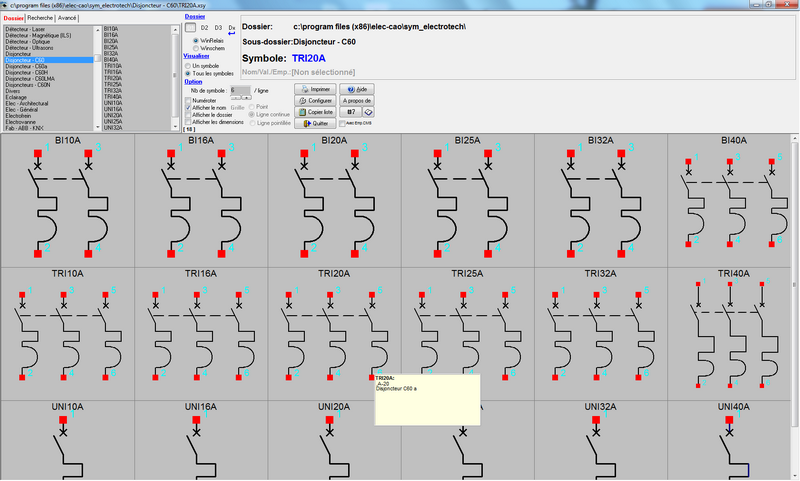Click the 'A propos de' button
This screenshot has width=800, height=481.
coord(357,100)
